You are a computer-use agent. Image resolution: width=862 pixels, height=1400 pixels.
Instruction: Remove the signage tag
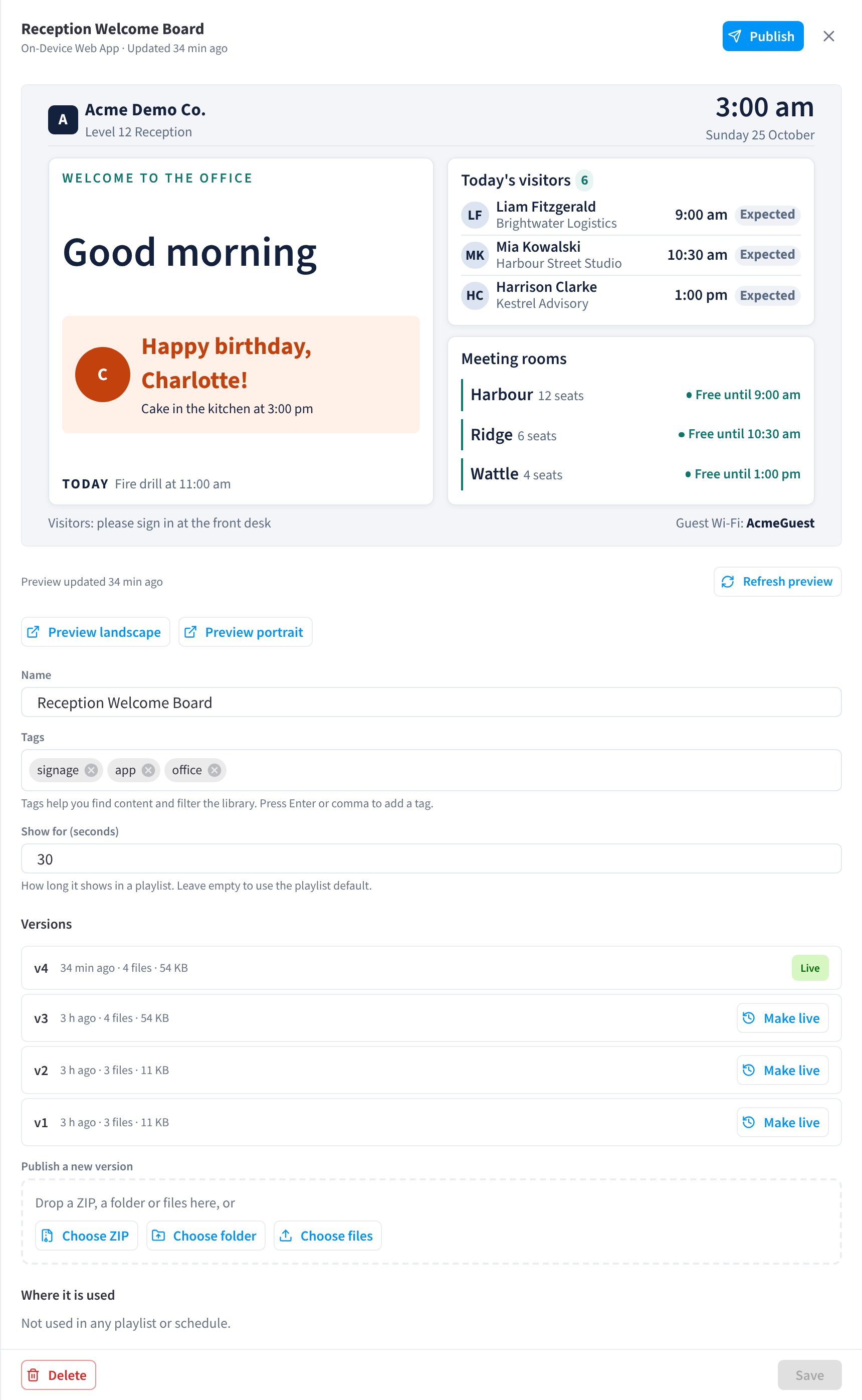[x=91, y=770]
